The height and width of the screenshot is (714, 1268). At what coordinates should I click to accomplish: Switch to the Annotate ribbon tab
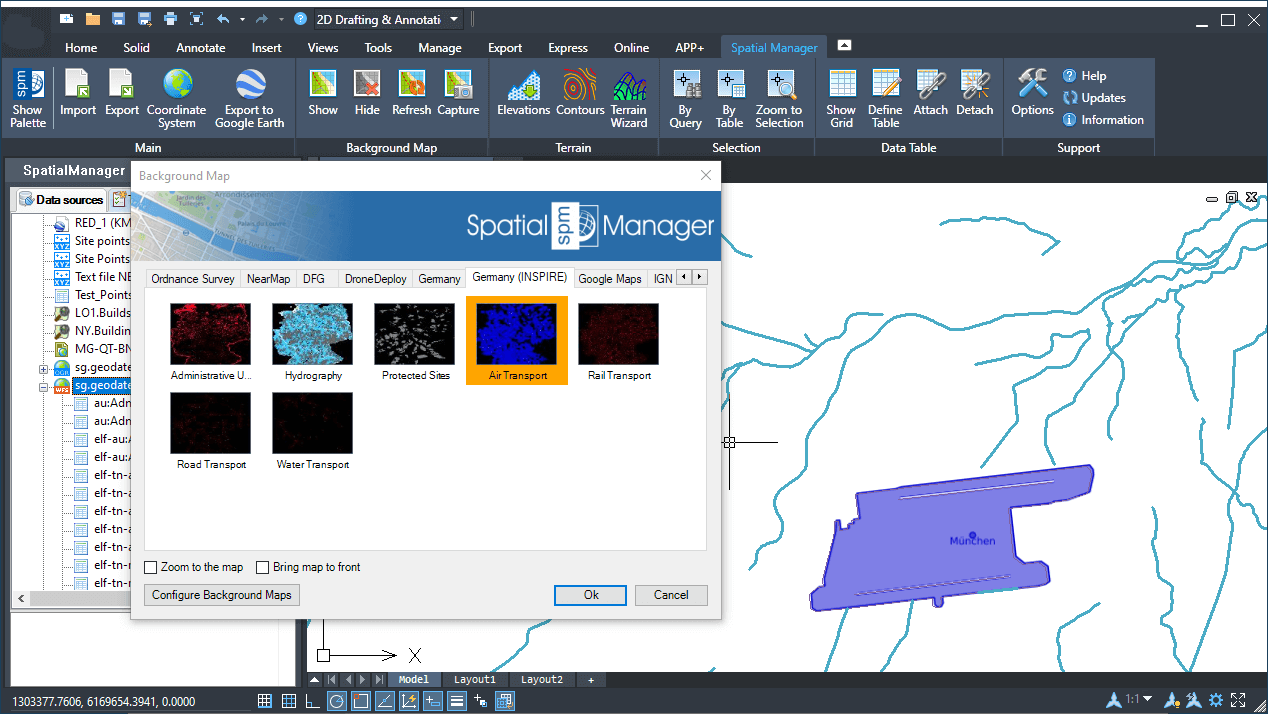[201, 47]
